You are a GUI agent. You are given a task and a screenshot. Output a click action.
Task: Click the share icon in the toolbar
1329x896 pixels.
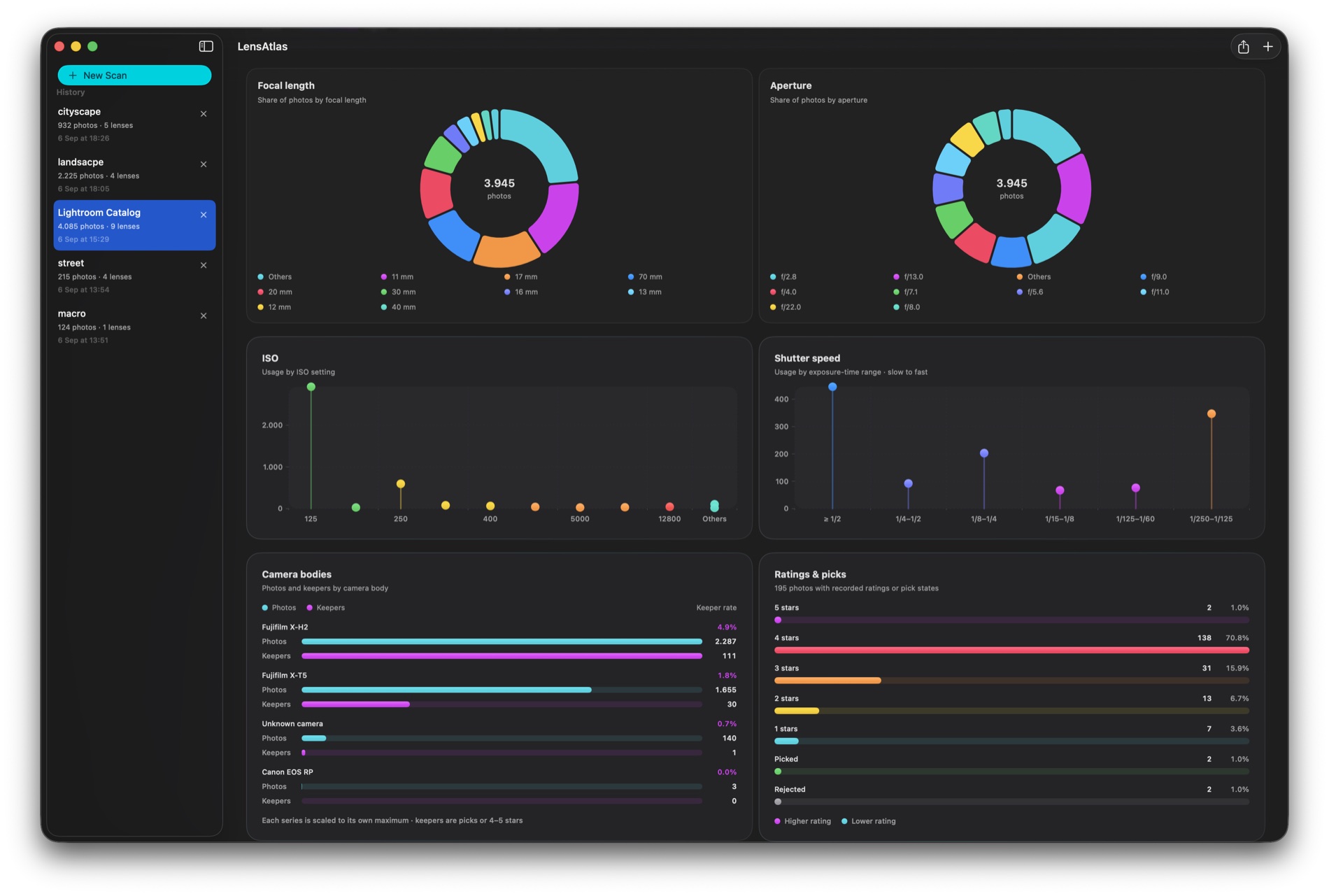1243,47
